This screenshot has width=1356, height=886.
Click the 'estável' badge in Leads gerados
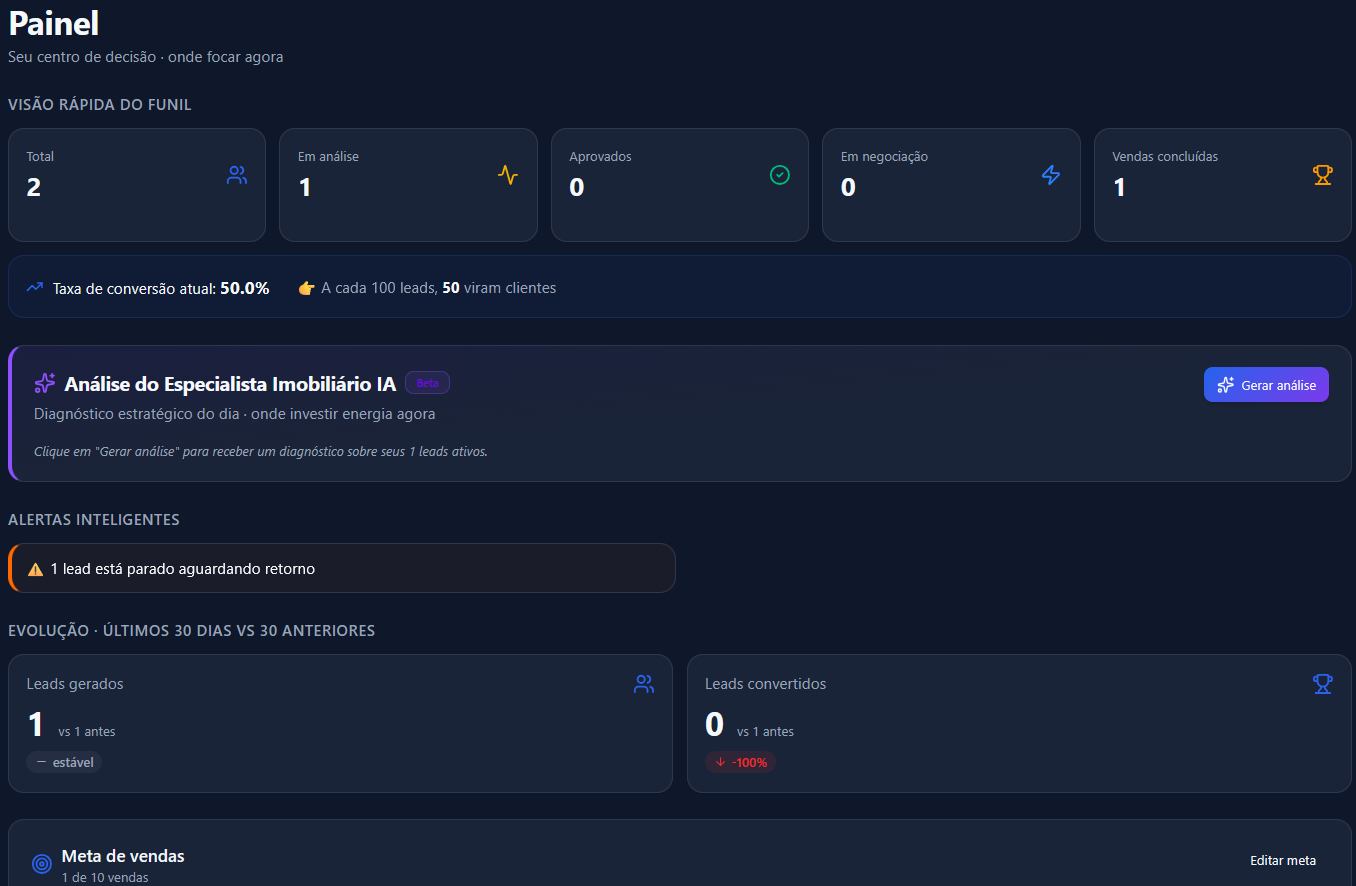click(64, 762)
